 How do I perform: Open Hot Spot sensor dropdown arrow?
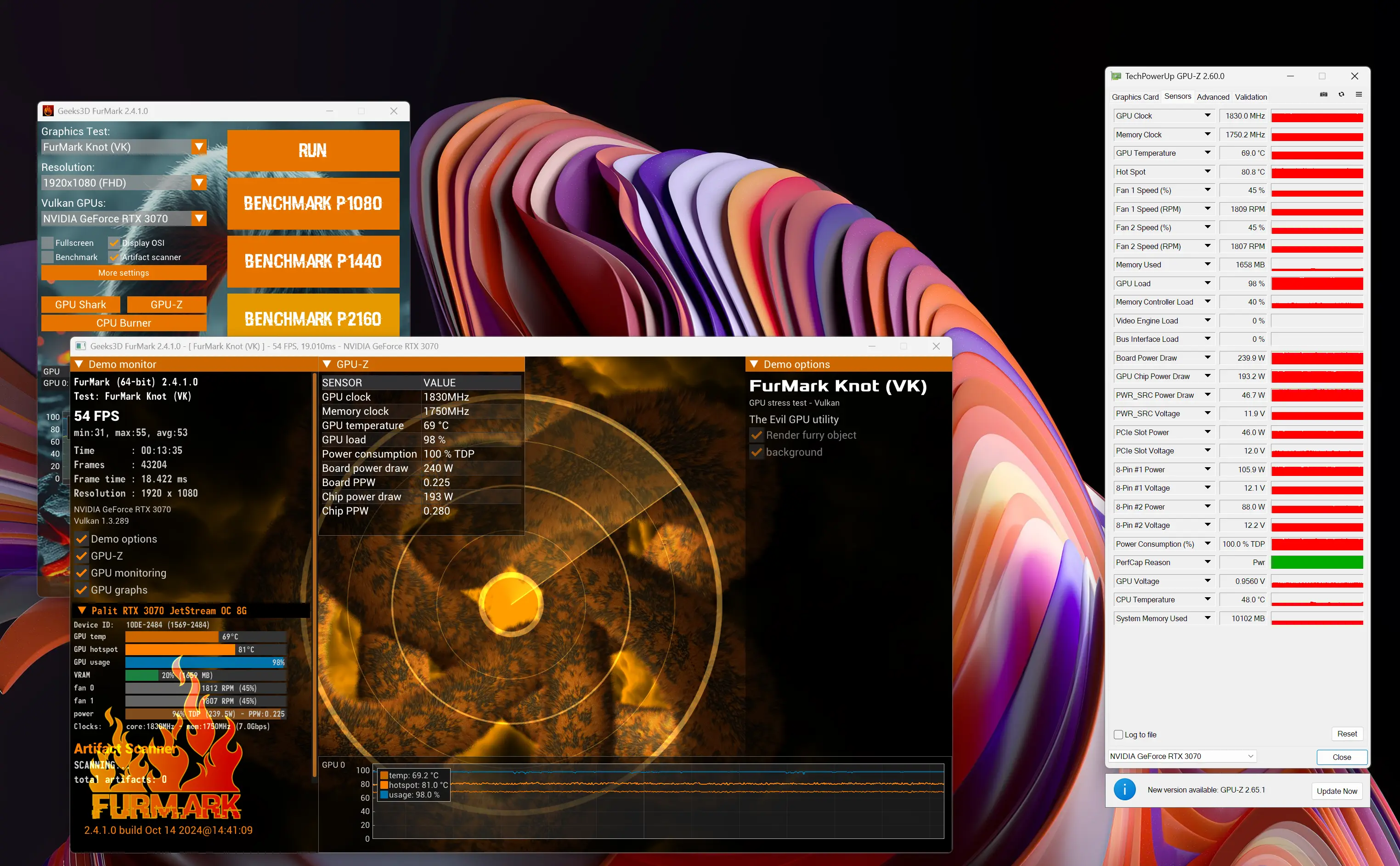(x=1208, y=171)
